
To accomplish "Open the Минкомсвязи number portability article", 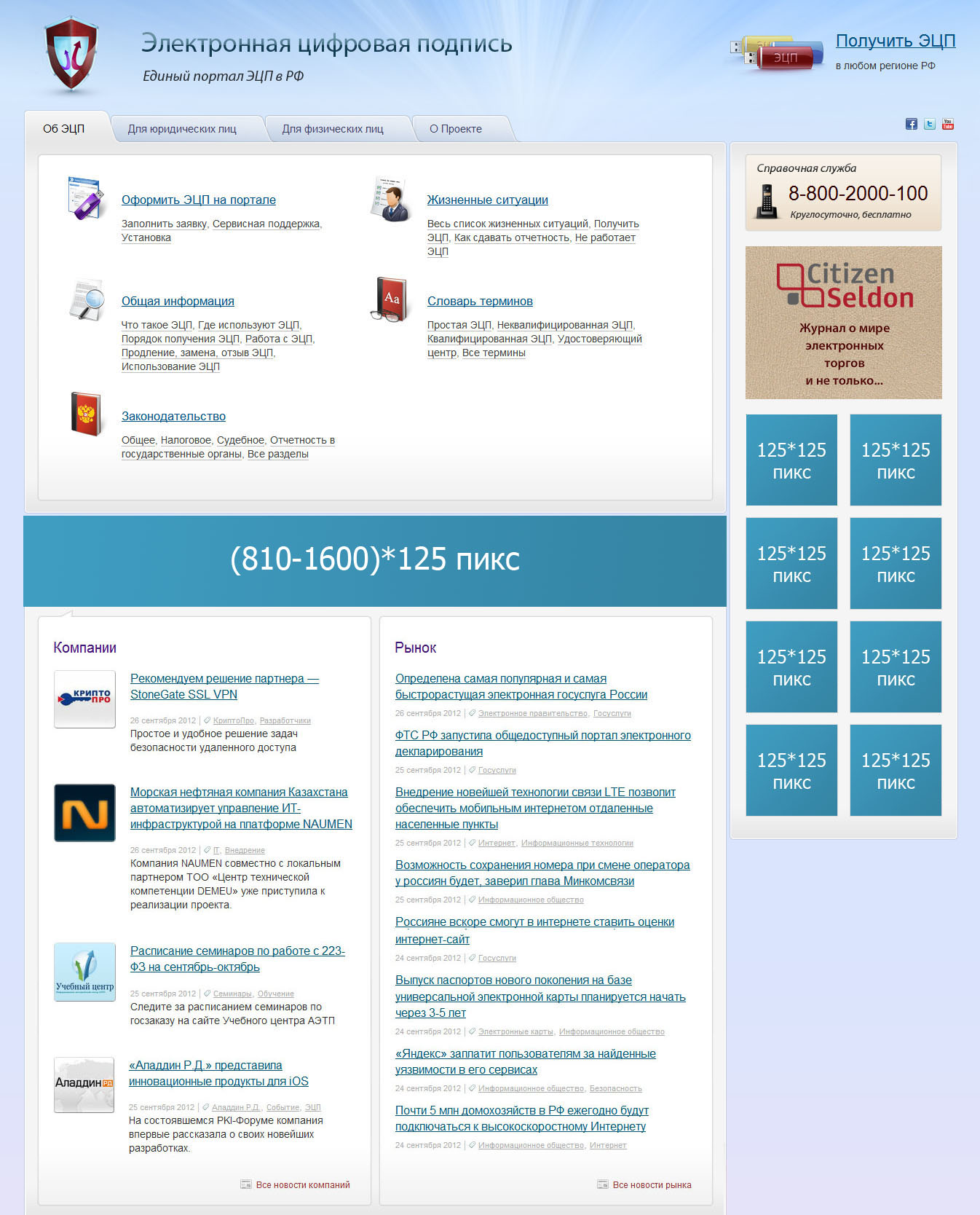I will (x=542, y=873).
